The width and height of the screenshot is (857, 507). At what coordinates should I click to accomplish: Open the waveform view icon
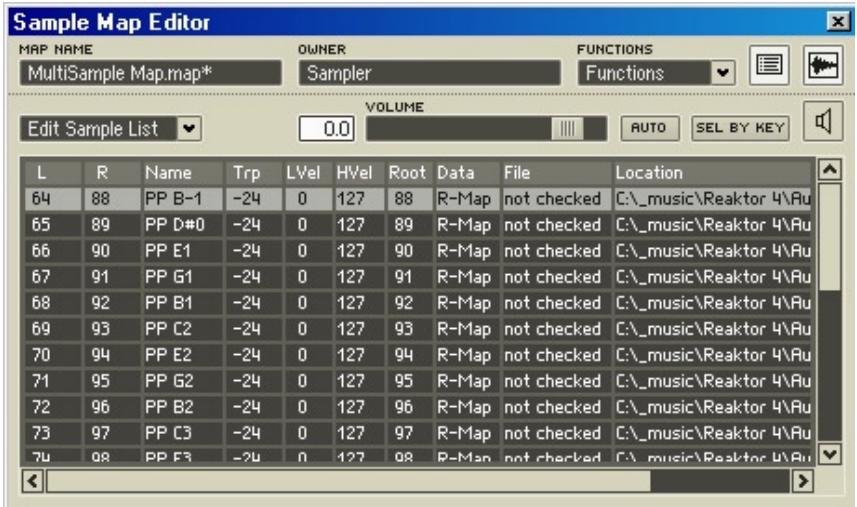pos(823,65)
